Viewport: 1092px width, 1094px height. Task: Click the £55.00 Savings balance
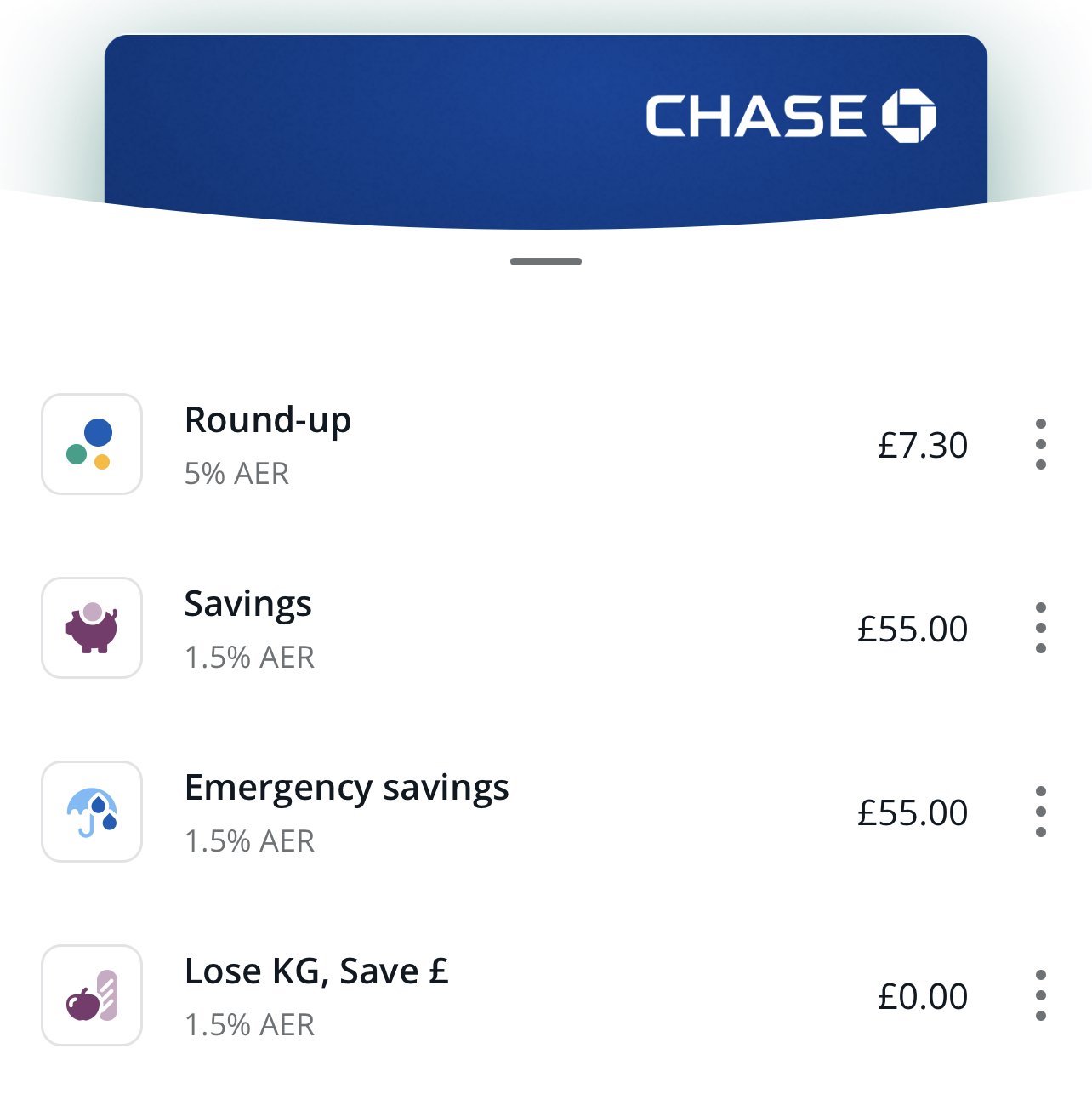pyautogui.click(x=913, y=629)
